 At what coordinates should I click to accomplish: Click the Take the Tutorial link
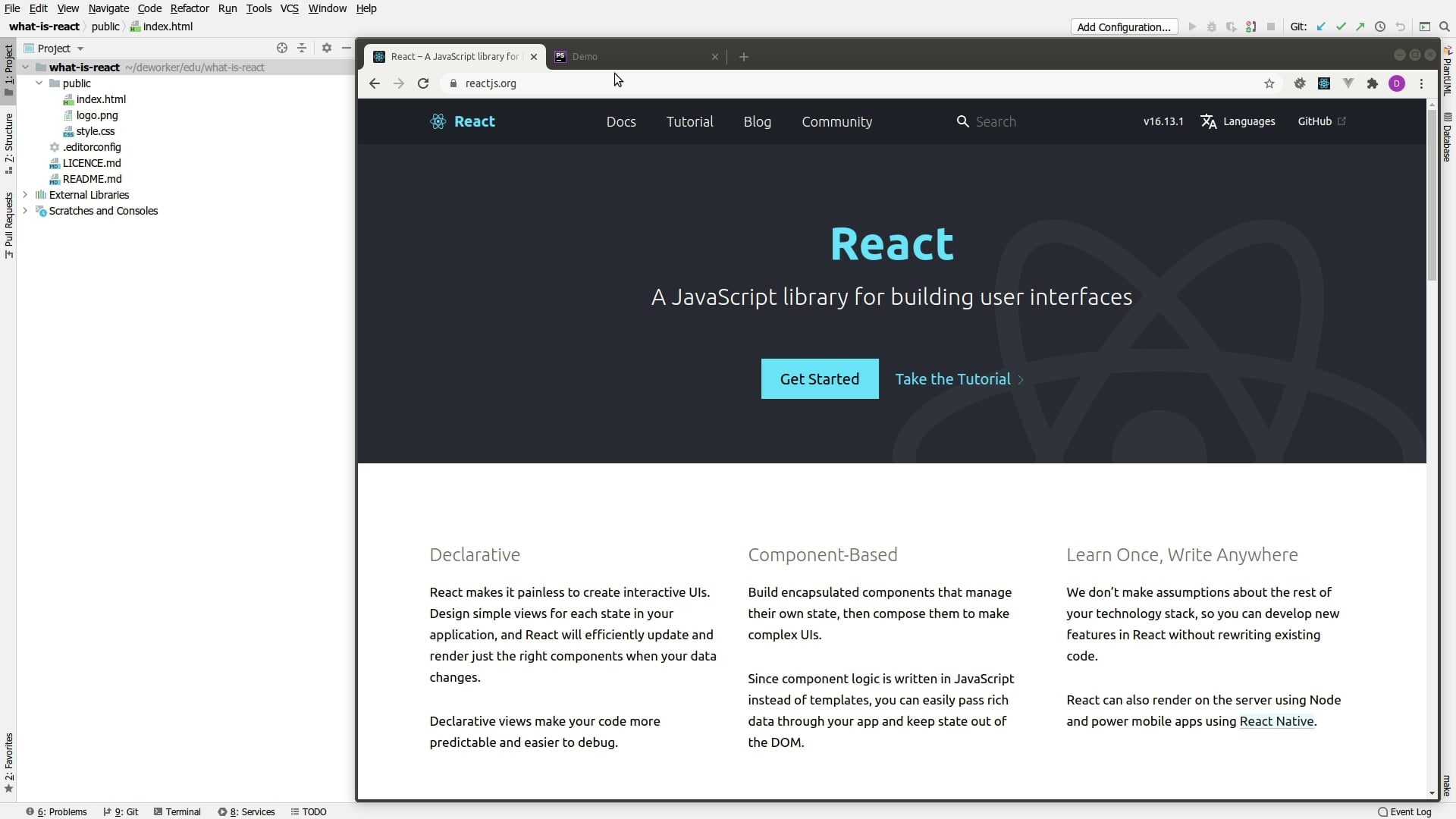(x=953, y=378)
